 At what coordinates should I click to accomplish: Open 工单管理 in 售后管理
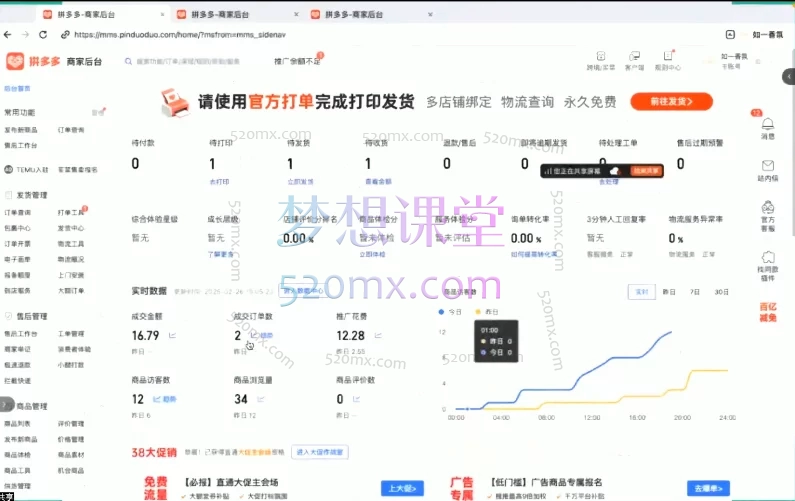click(x=70, y=334)
